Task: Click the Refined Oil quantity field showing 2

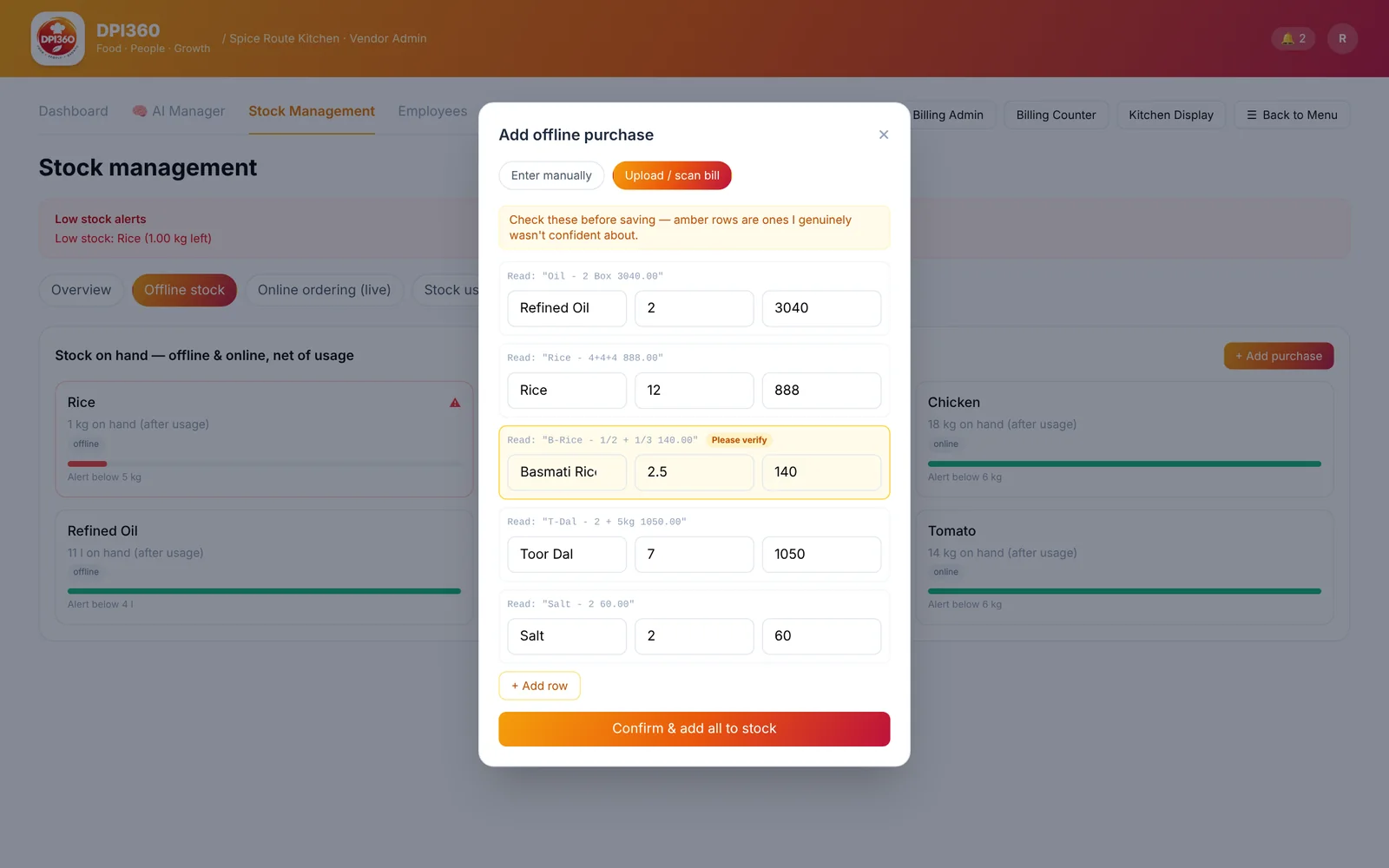Action: [694, 308]
